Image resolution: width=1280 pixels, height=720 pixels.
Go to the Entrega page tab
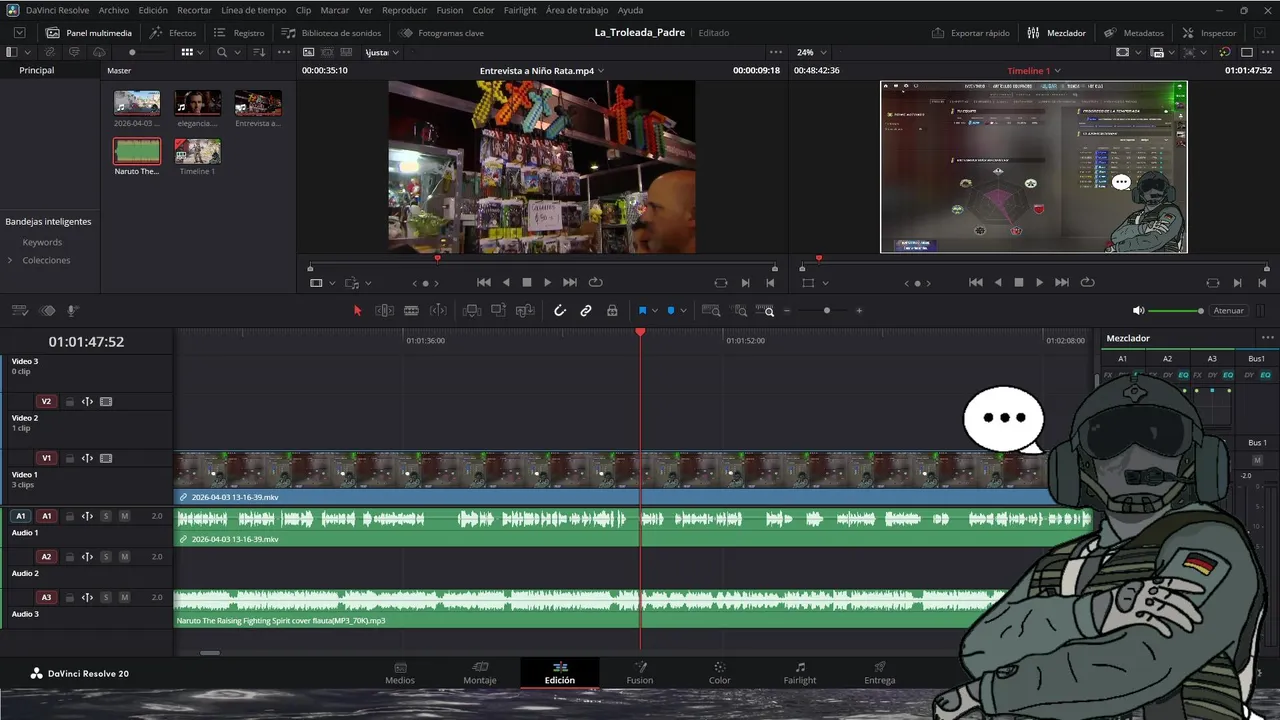tap(880, 673)
